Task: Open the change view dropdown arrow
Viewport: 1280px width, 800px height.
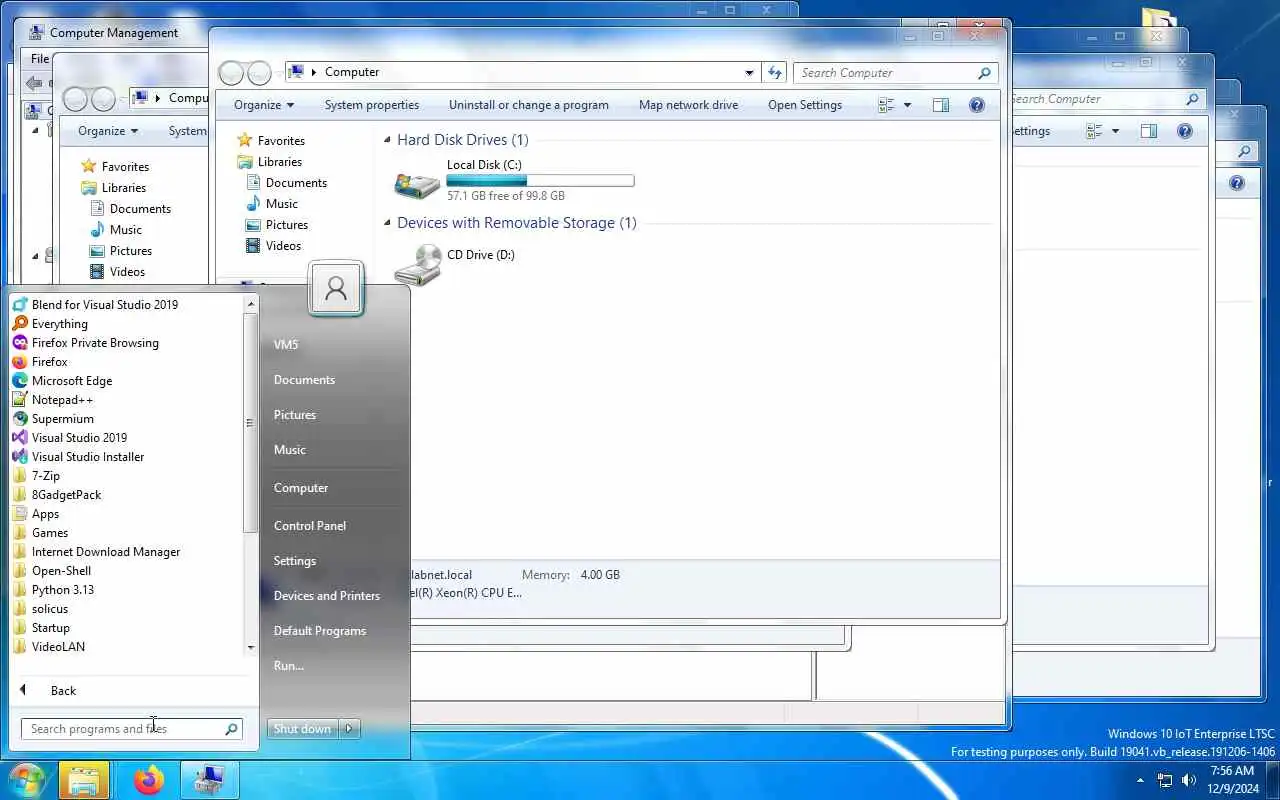Action: coord(908,105)
